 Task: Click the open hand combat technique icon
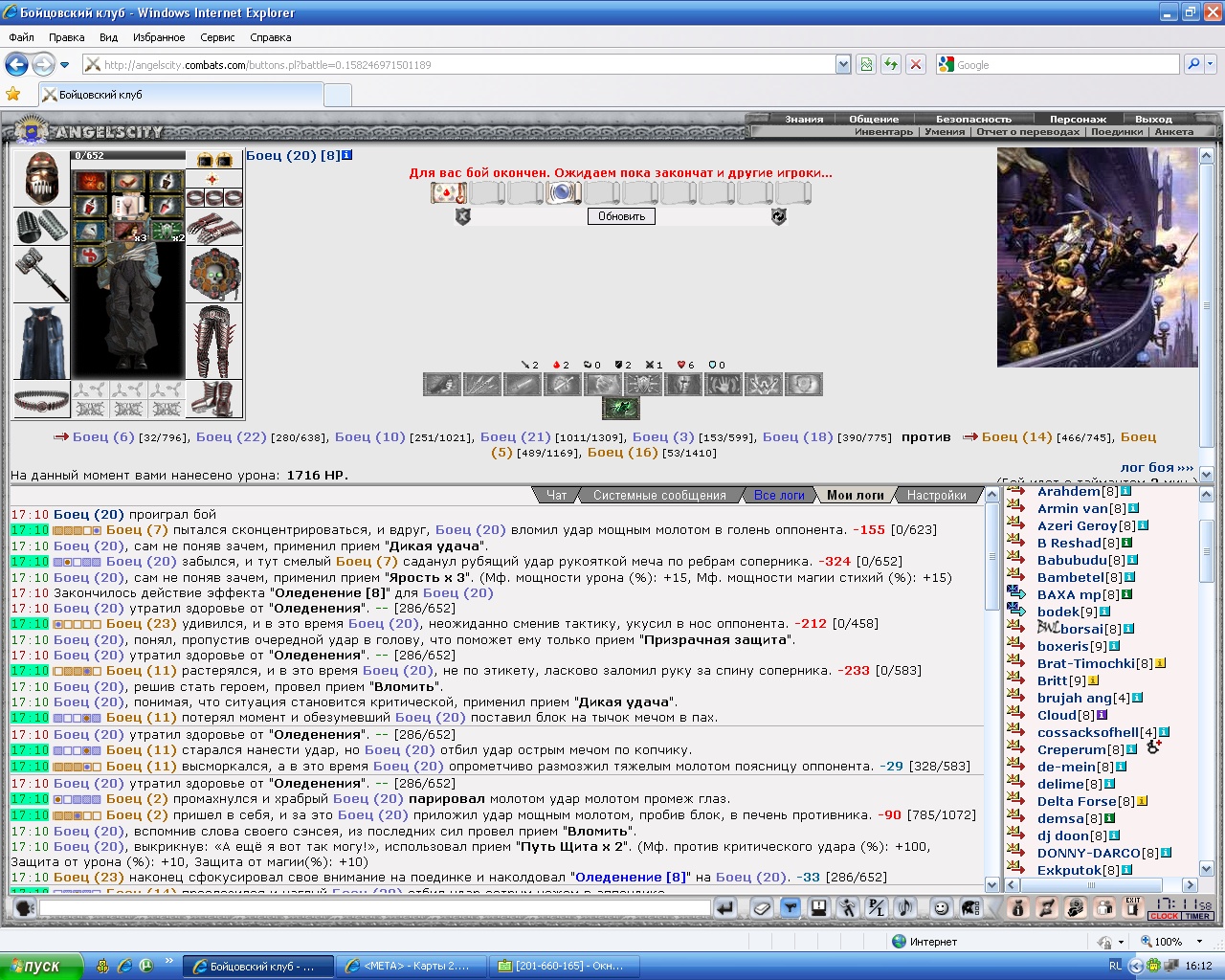click(x=723, y=385)
